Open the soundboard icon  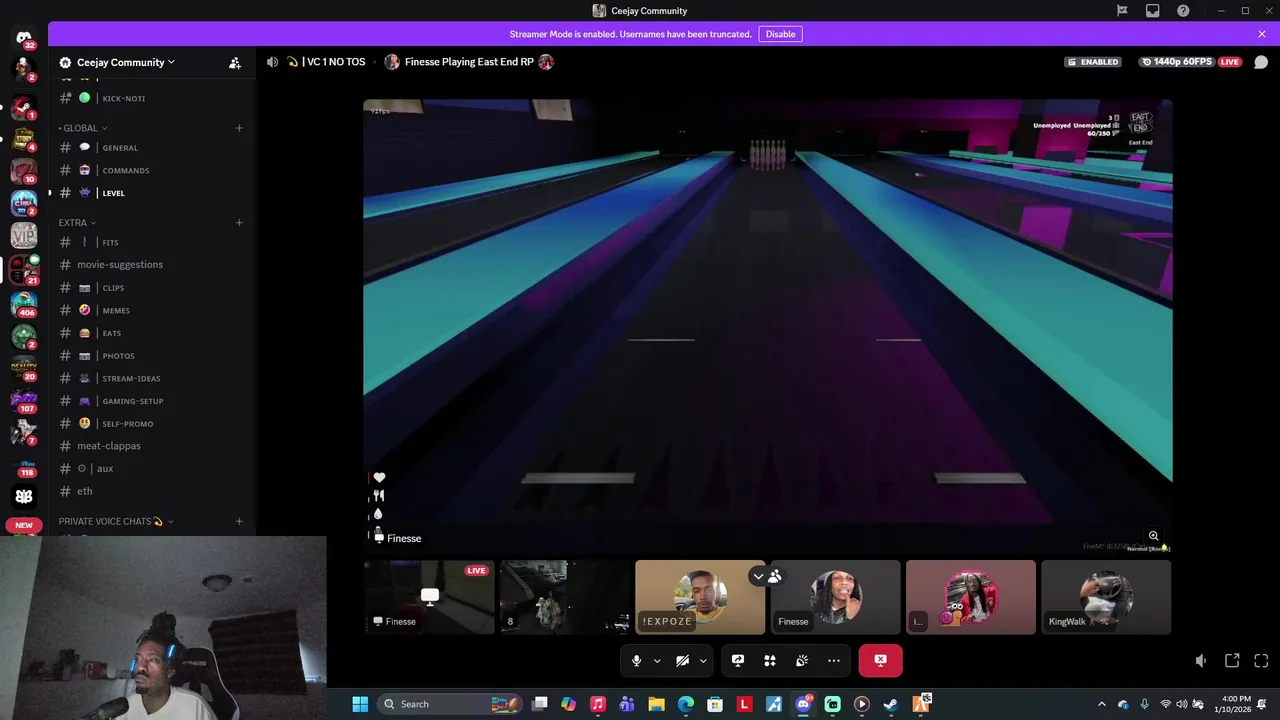click(x=802, y=660)
